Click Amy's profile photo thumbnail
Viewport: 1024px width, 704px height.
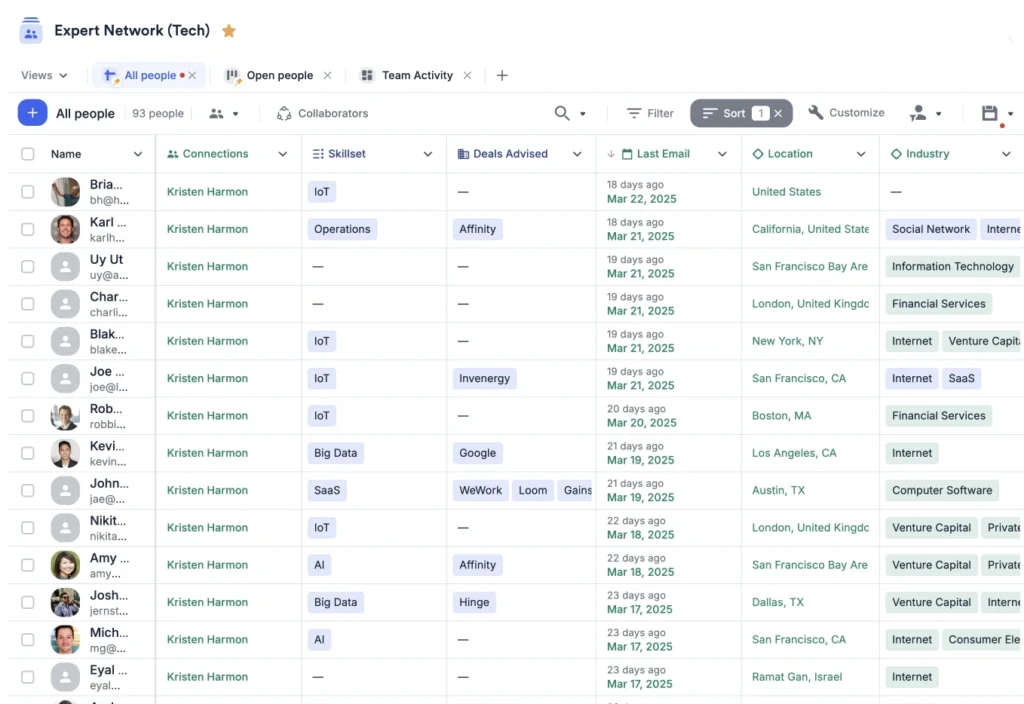point(65,565)
